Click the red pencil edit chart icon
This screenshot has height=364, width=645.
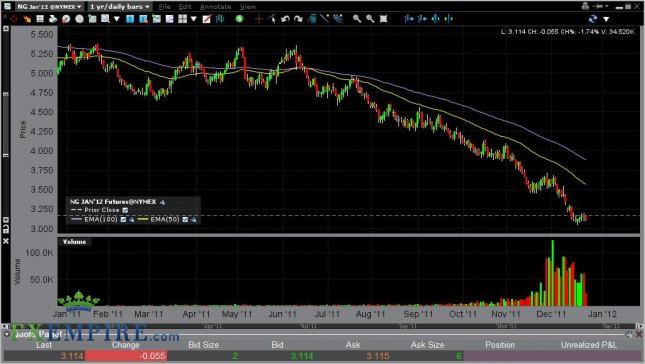pos(207,19)
